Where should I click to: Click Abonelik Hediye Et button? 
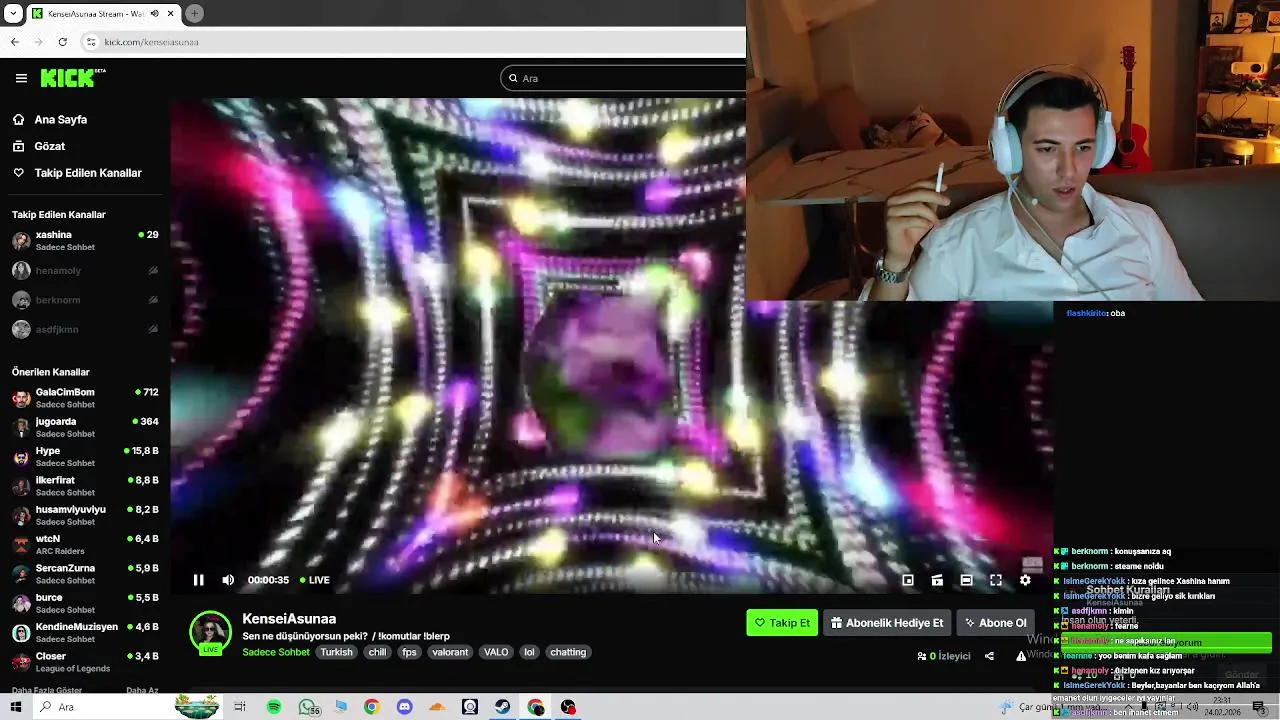click(887, 623)
